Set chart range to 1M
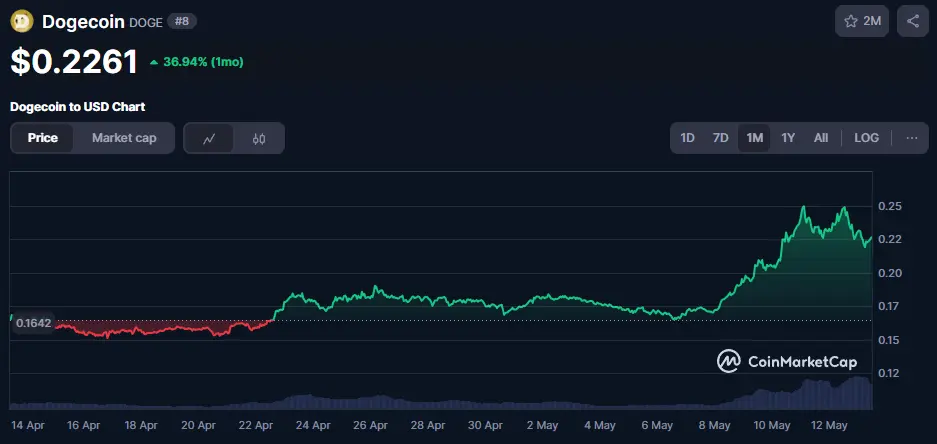Viewport: 937px width, 444px height. 754,138
